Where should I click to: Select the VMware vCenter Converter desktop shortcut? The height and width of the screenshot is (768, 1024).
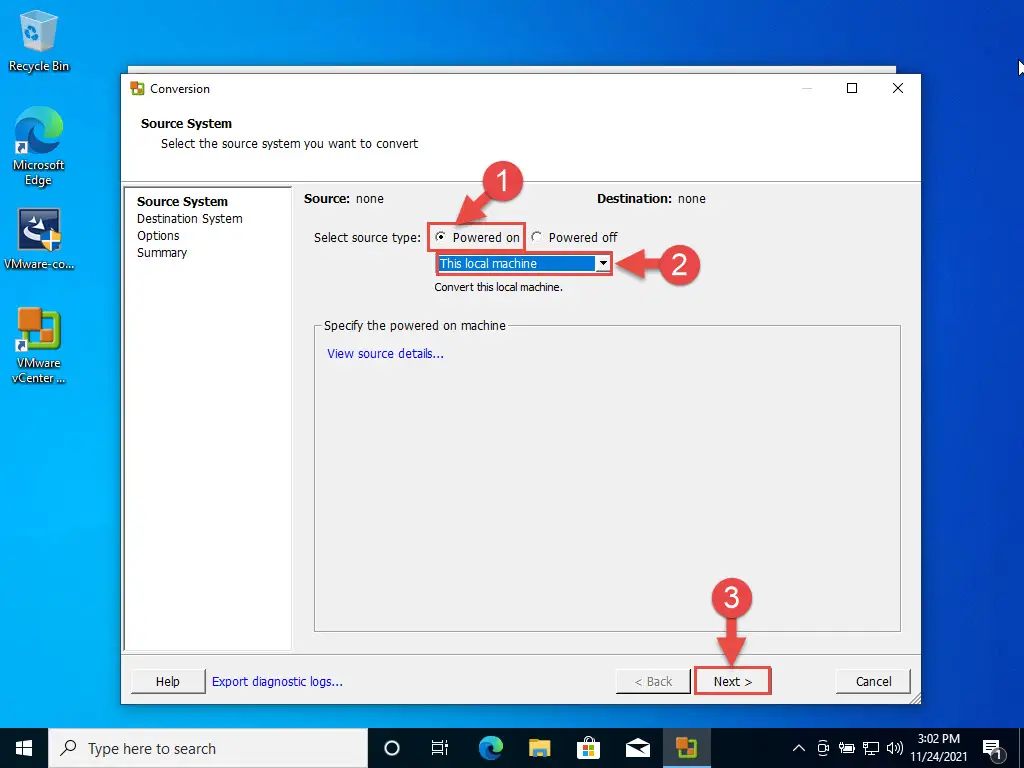39,345
